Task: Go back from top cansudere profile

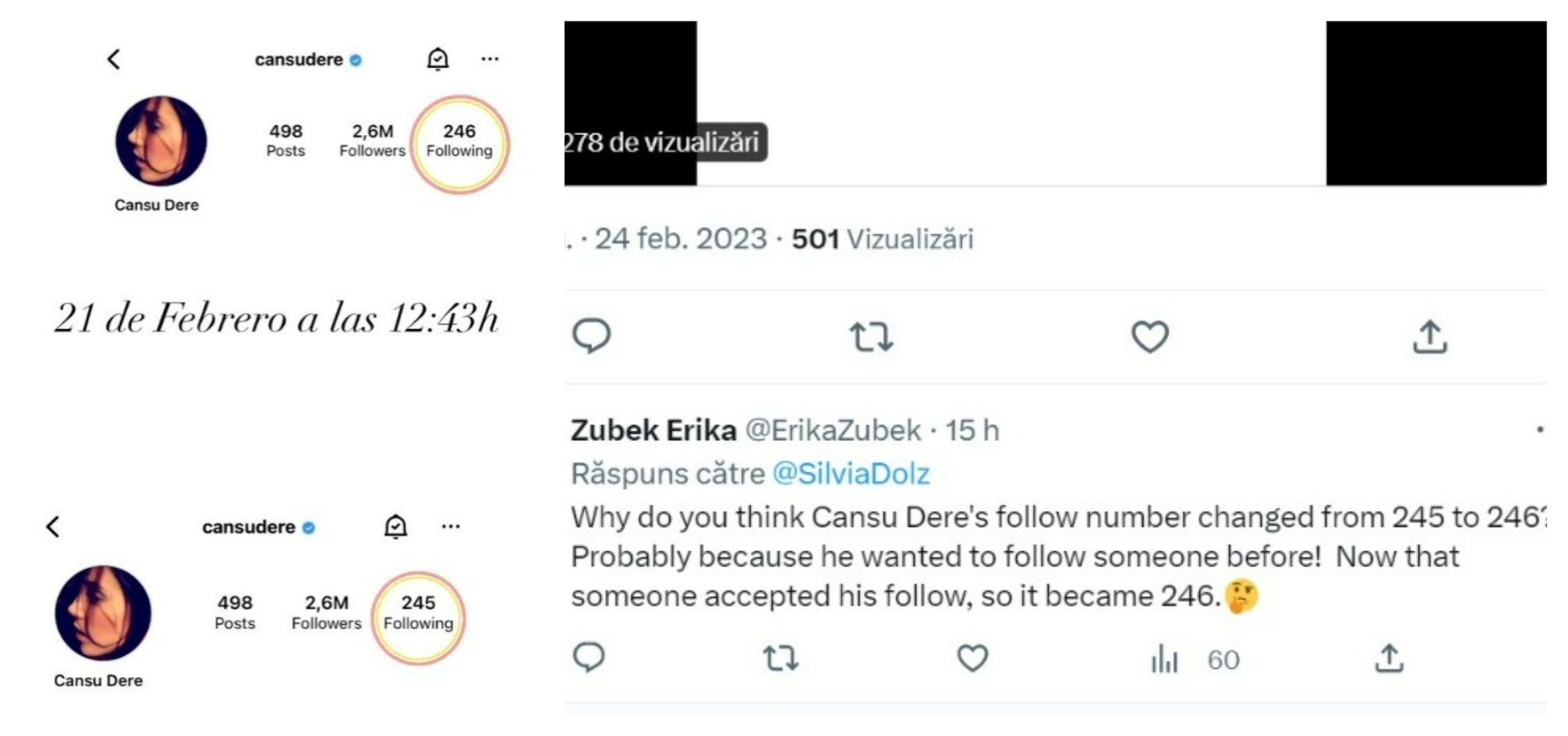Action: coord(114,59)
